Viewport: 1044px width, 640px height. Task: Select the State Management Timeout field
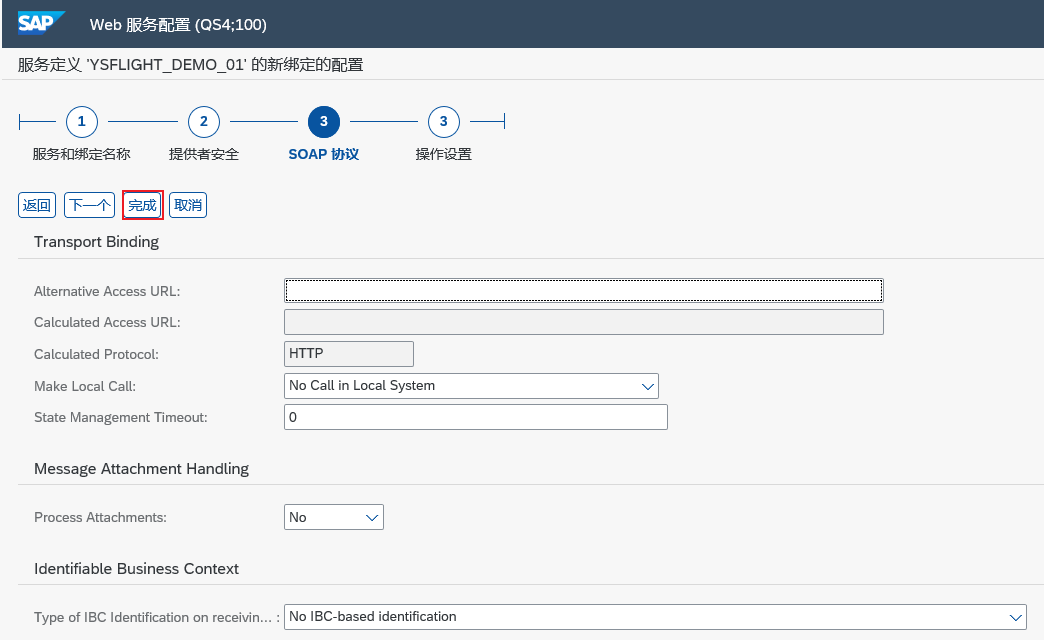[x=476, y=417]
